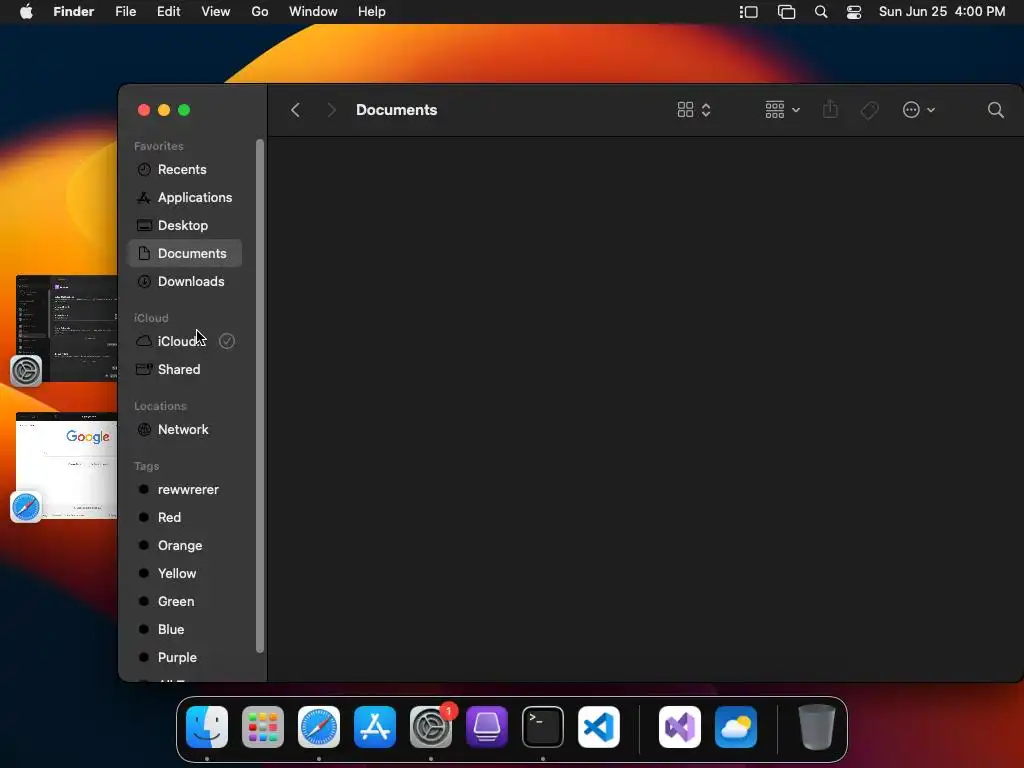
Task: Open the purple drive app in the Dock
Action: [487, 727]
